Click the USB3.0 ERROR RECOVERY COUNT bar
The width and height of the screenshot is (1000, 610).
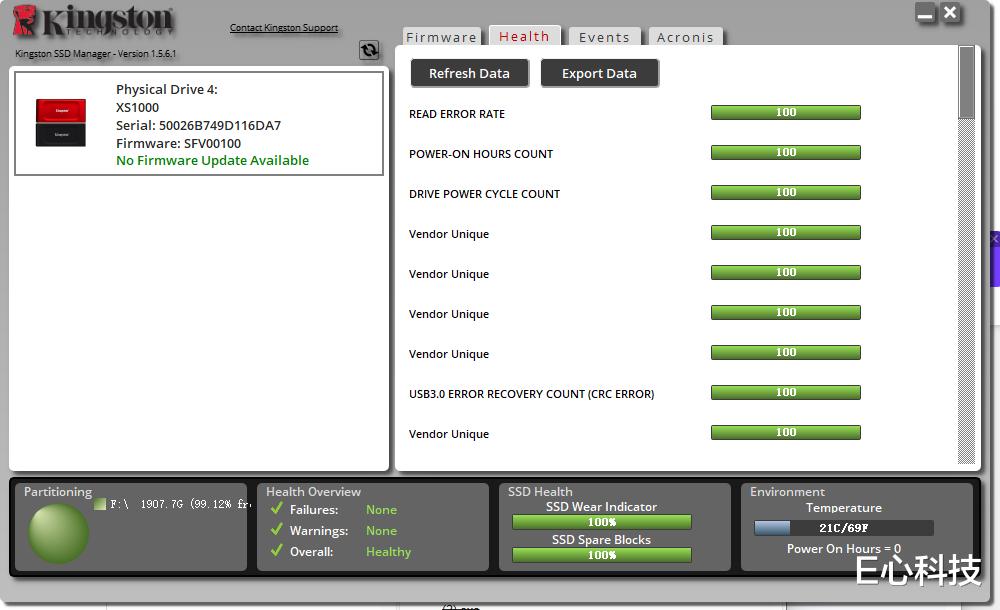[786, 392]
